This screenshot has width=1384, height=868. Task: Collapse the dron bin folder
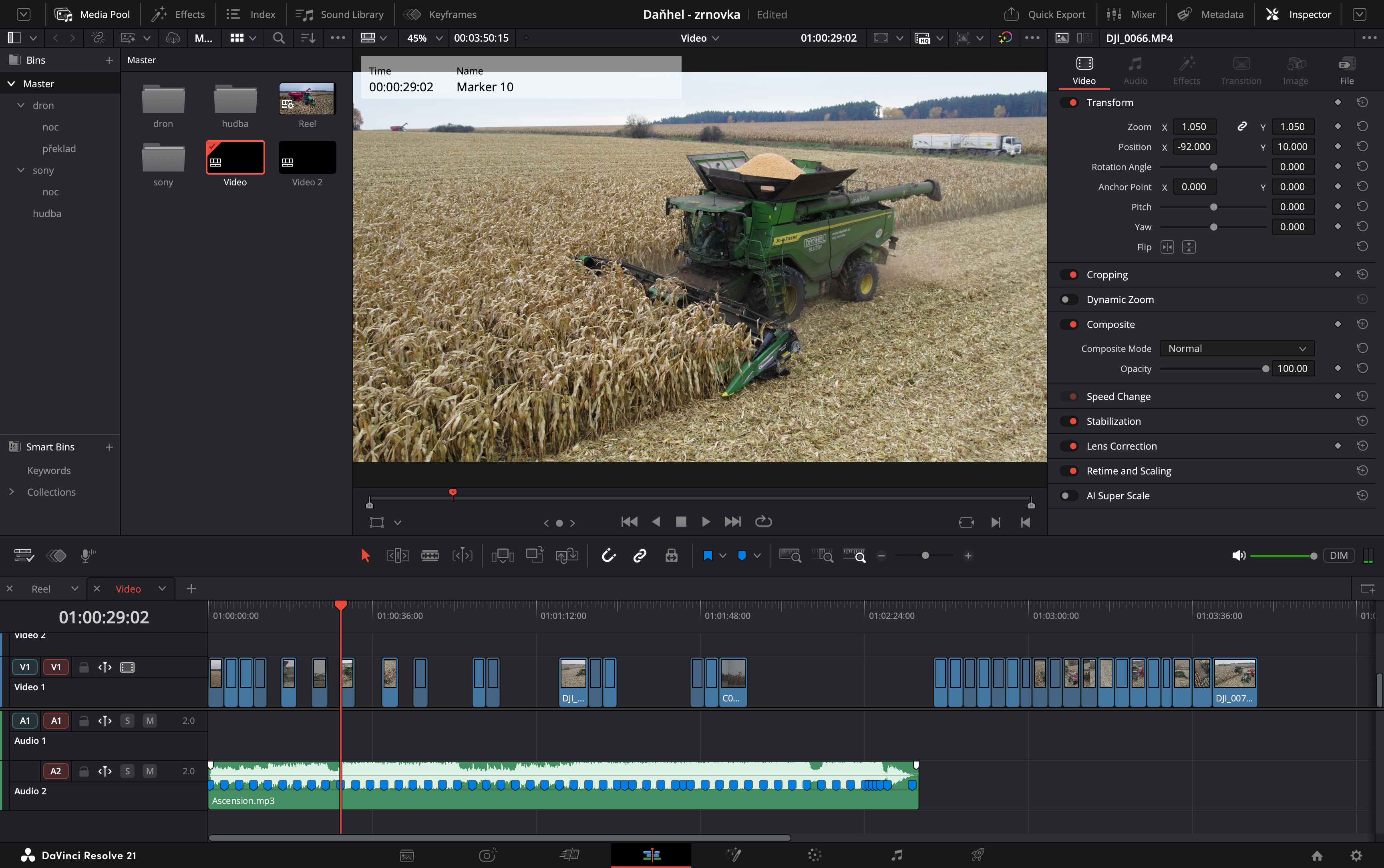tap(21, 105)
